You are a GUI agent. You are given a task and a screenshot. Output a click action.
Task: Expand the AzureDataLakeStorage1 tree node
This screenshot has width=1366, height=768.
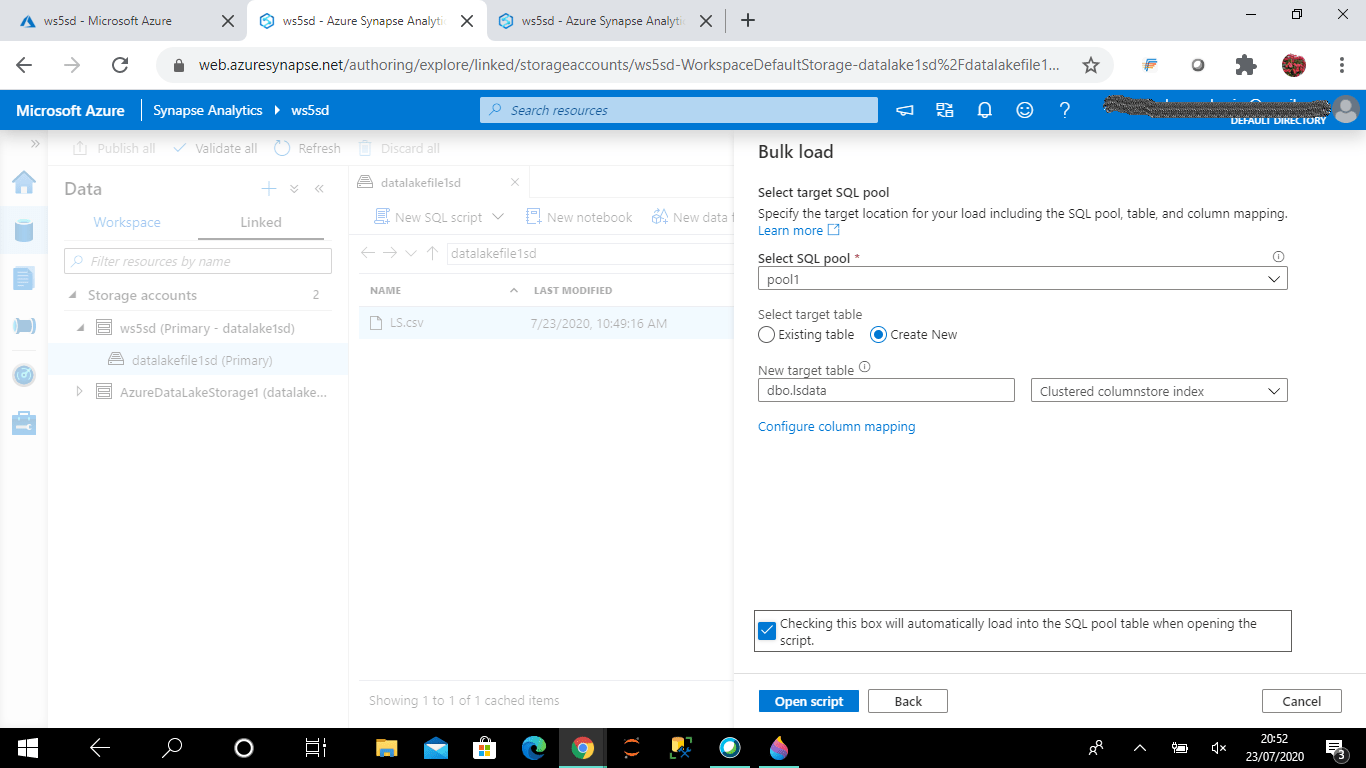pos(80,392)
